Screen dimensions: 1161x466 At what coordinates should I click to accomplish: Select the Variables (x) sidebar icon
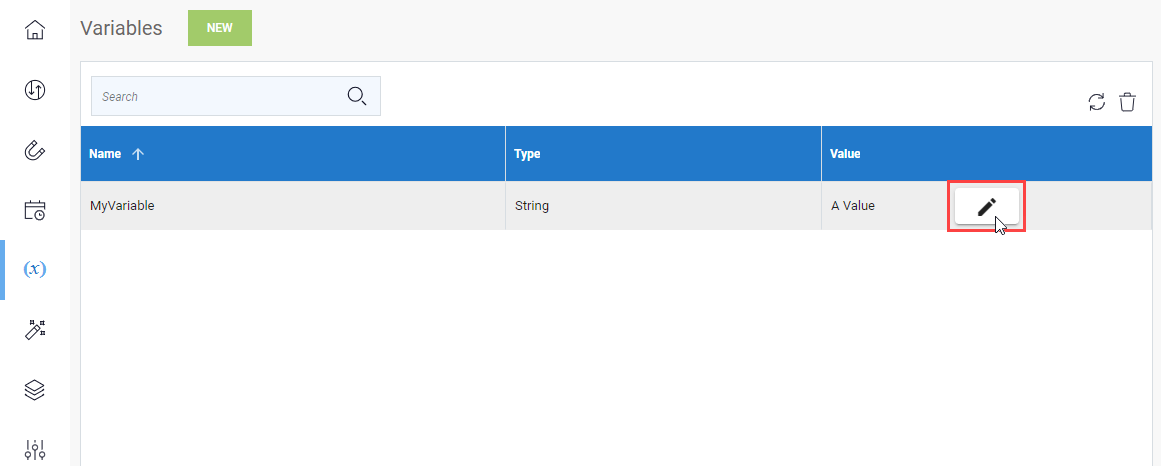34,269
